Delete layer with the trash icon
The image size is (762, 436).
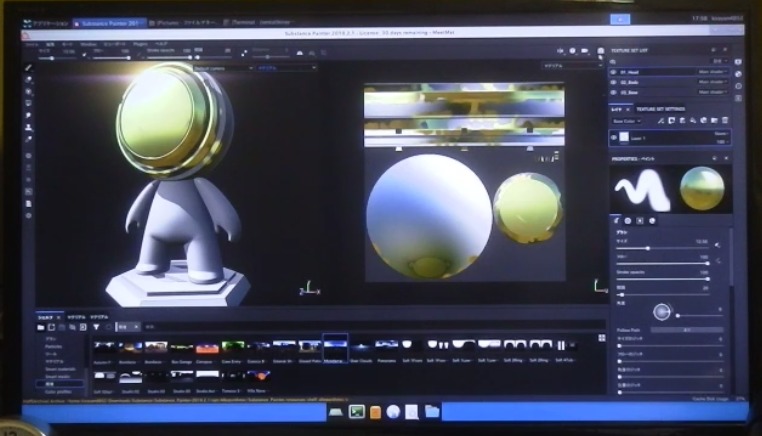tap(725, 121)
